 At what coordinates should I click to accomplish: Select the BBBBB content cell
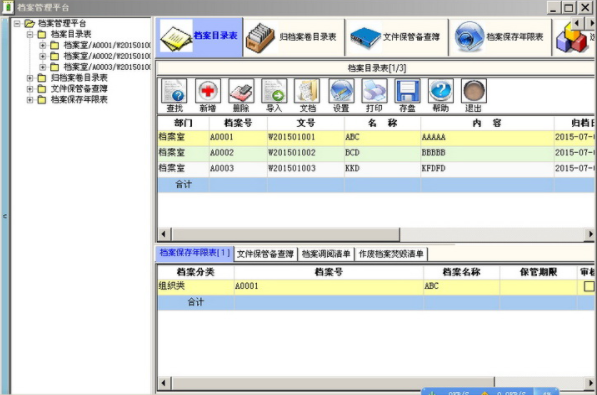coord(487,153)
